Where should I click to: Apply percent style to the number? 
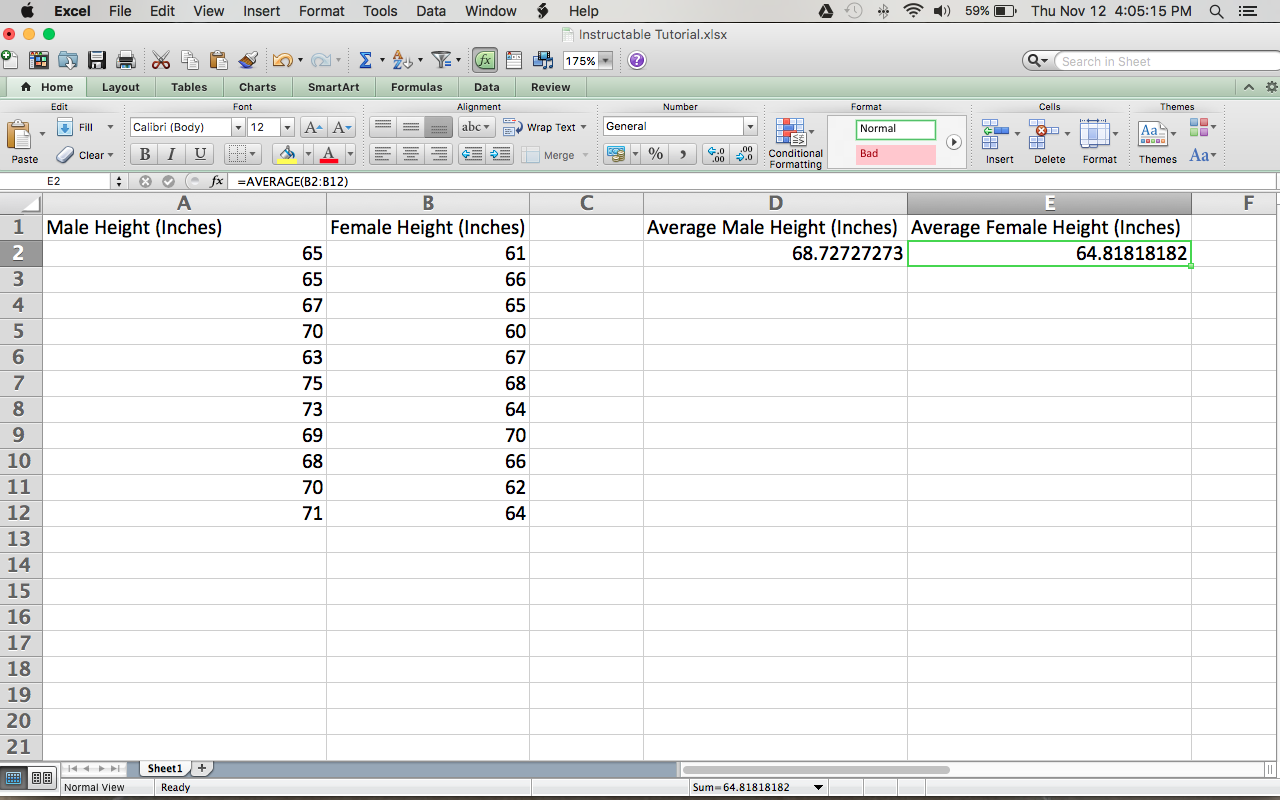(x=656, y=154)
